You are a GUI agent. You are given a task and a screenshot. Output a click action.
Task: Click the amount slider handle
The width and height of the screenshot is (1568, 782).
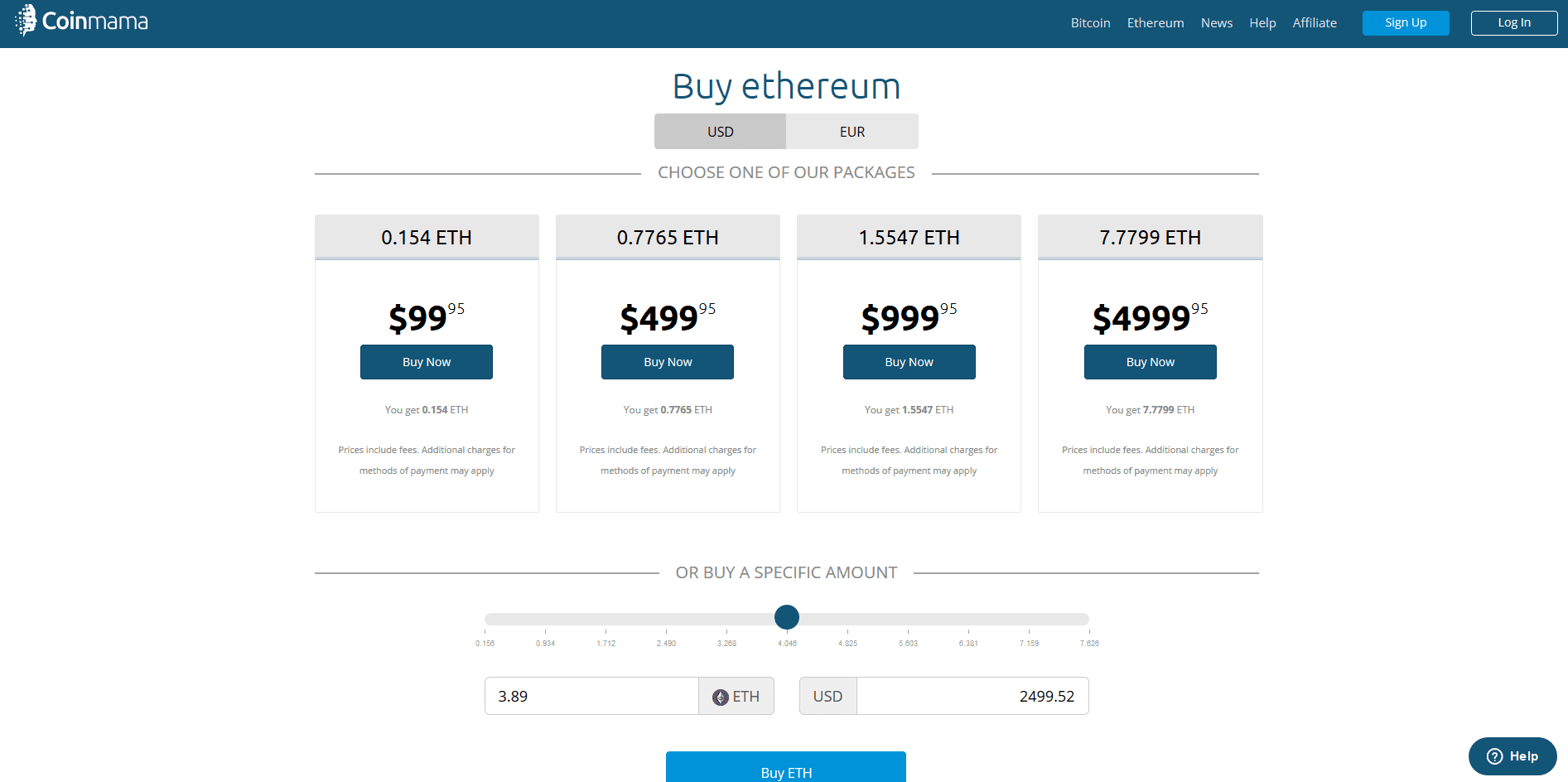coord(787,617)
